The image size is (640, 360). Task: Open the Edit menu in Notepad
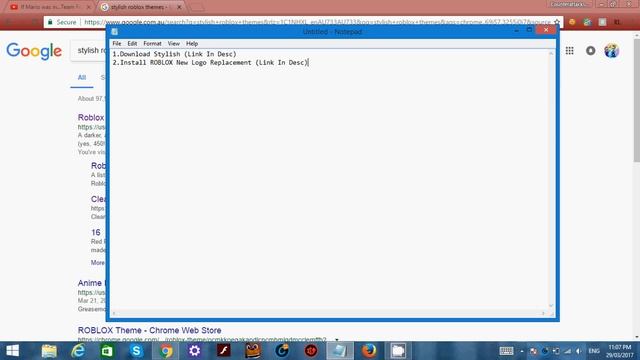pos(132,44)
